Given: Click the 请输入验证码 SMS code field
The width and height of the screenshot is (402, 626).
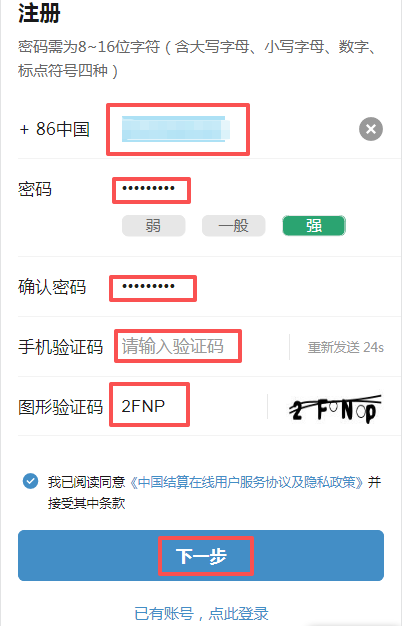Looking at the screenshot, I should click(178, 346).
